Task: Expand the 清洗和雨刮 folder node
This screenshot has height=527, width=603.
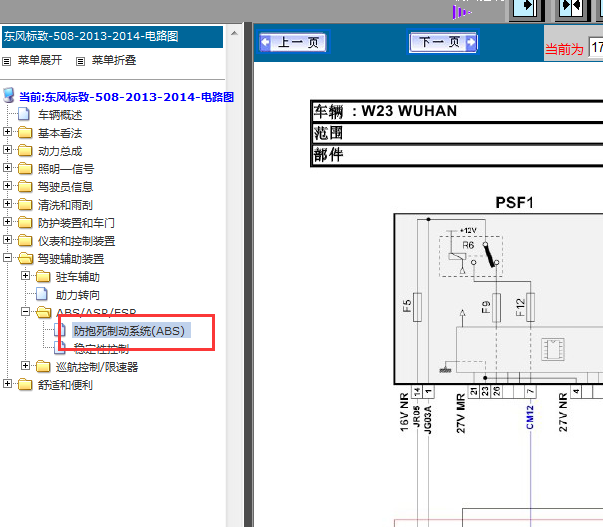Action: tap(7, 203)
